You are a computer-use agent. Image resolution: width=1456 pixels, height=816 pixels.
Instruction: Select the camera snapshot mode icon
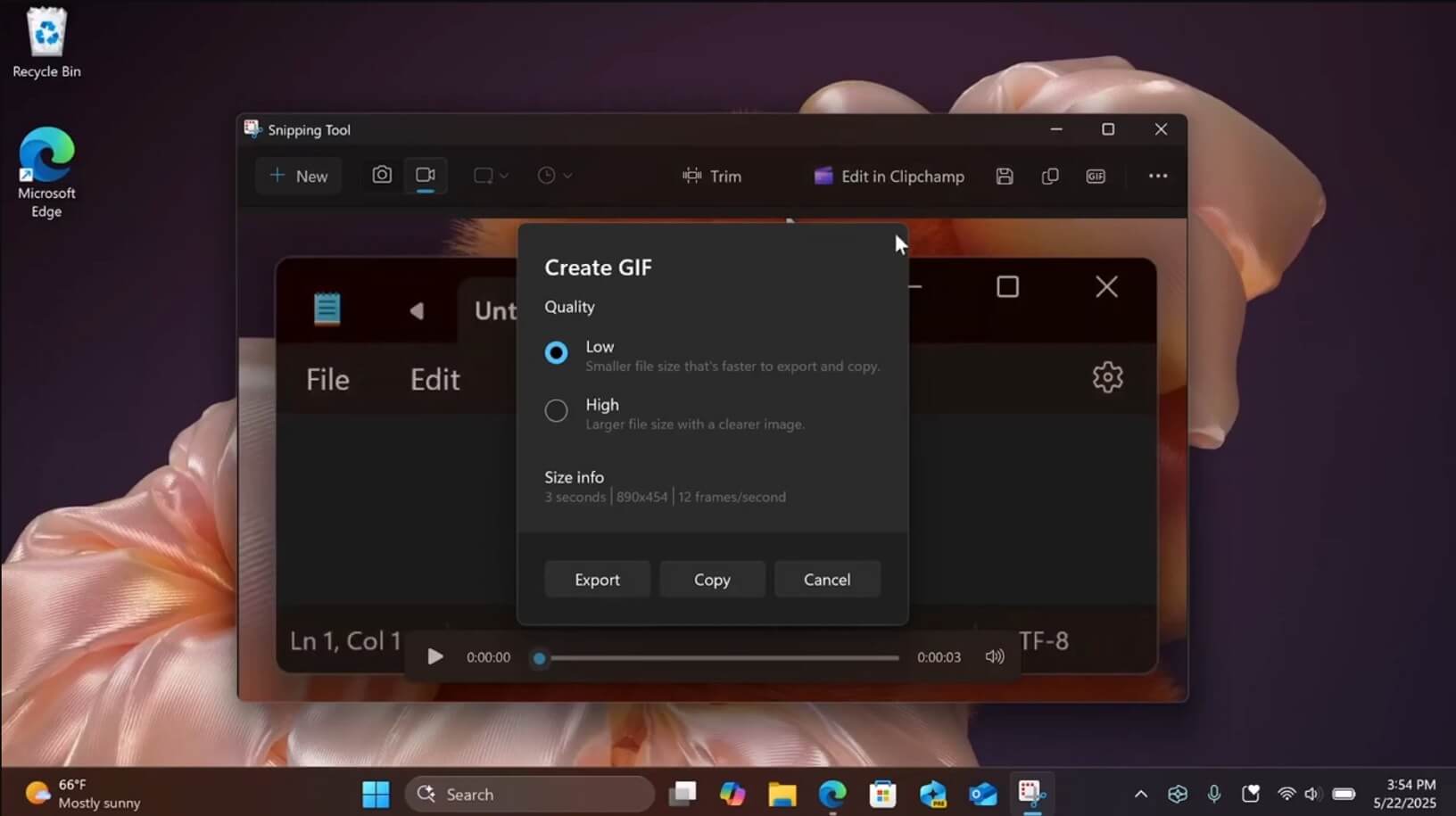click(381, 176)
